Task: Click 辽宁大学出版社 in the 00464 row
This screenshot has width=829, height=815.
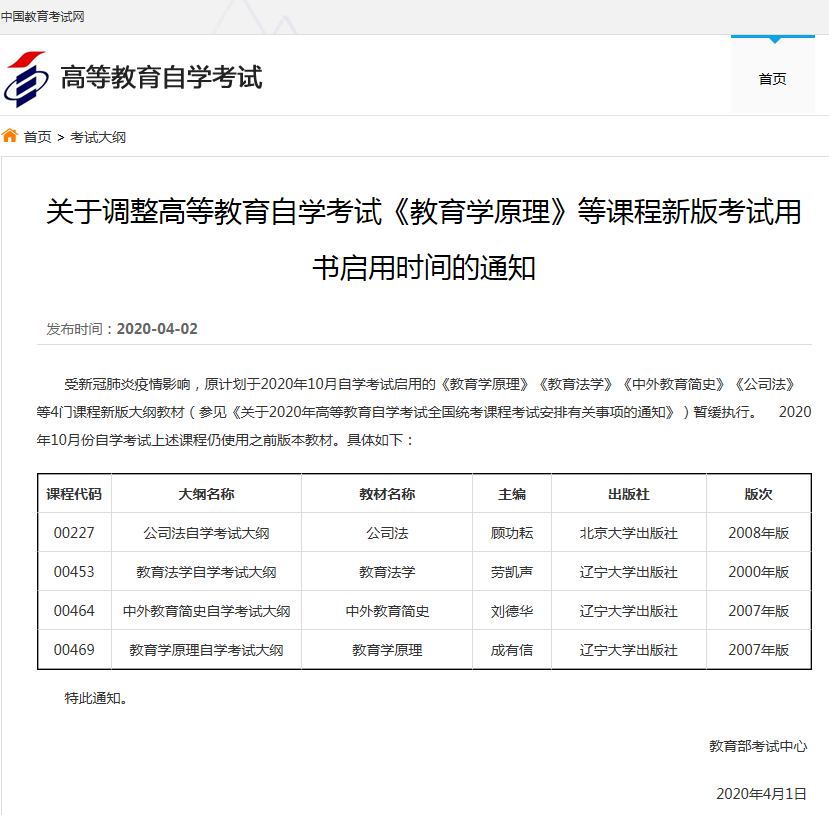Action: point(629,611)
